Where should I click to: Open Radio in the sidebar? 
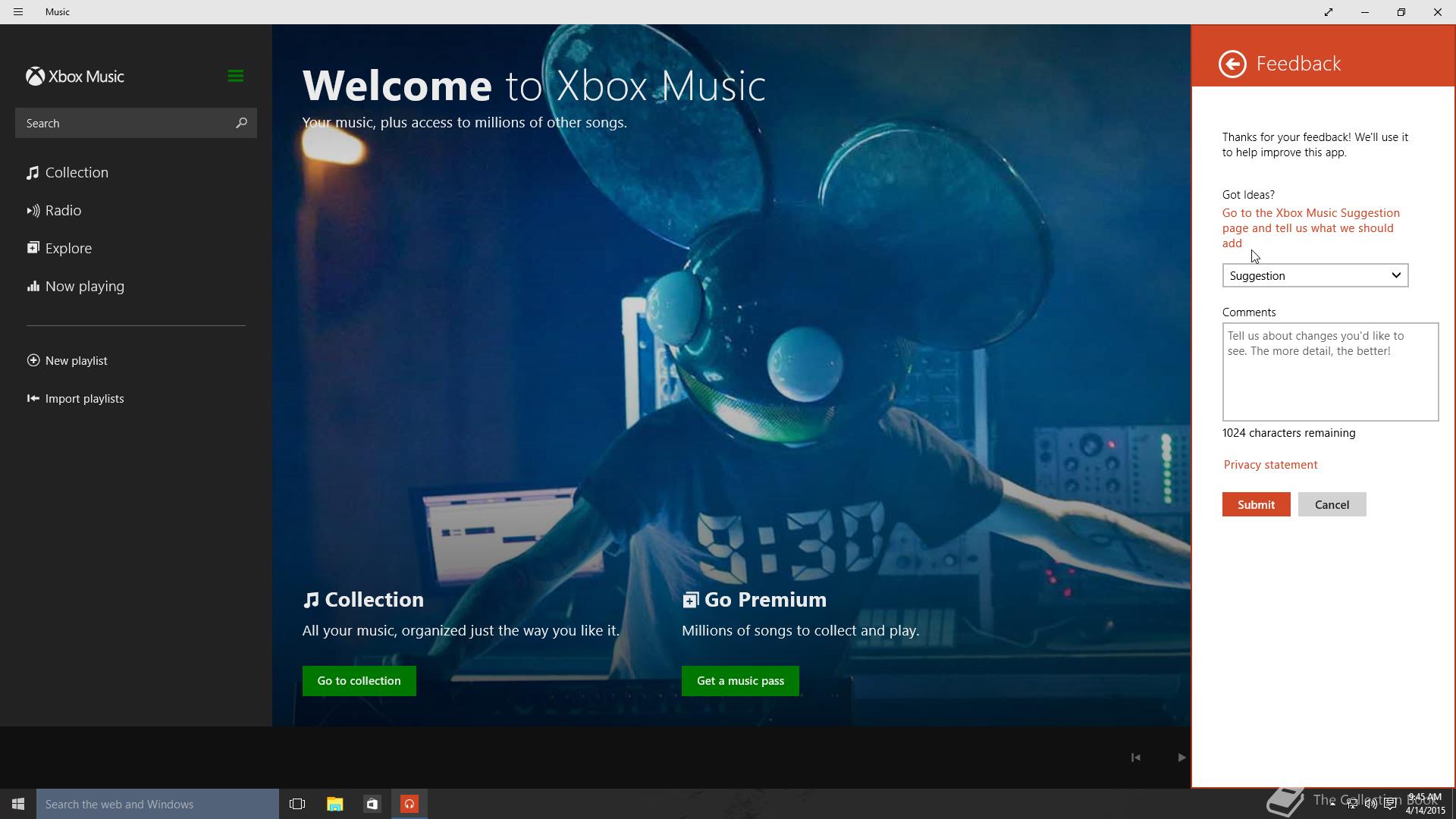(x=54, y=211)
